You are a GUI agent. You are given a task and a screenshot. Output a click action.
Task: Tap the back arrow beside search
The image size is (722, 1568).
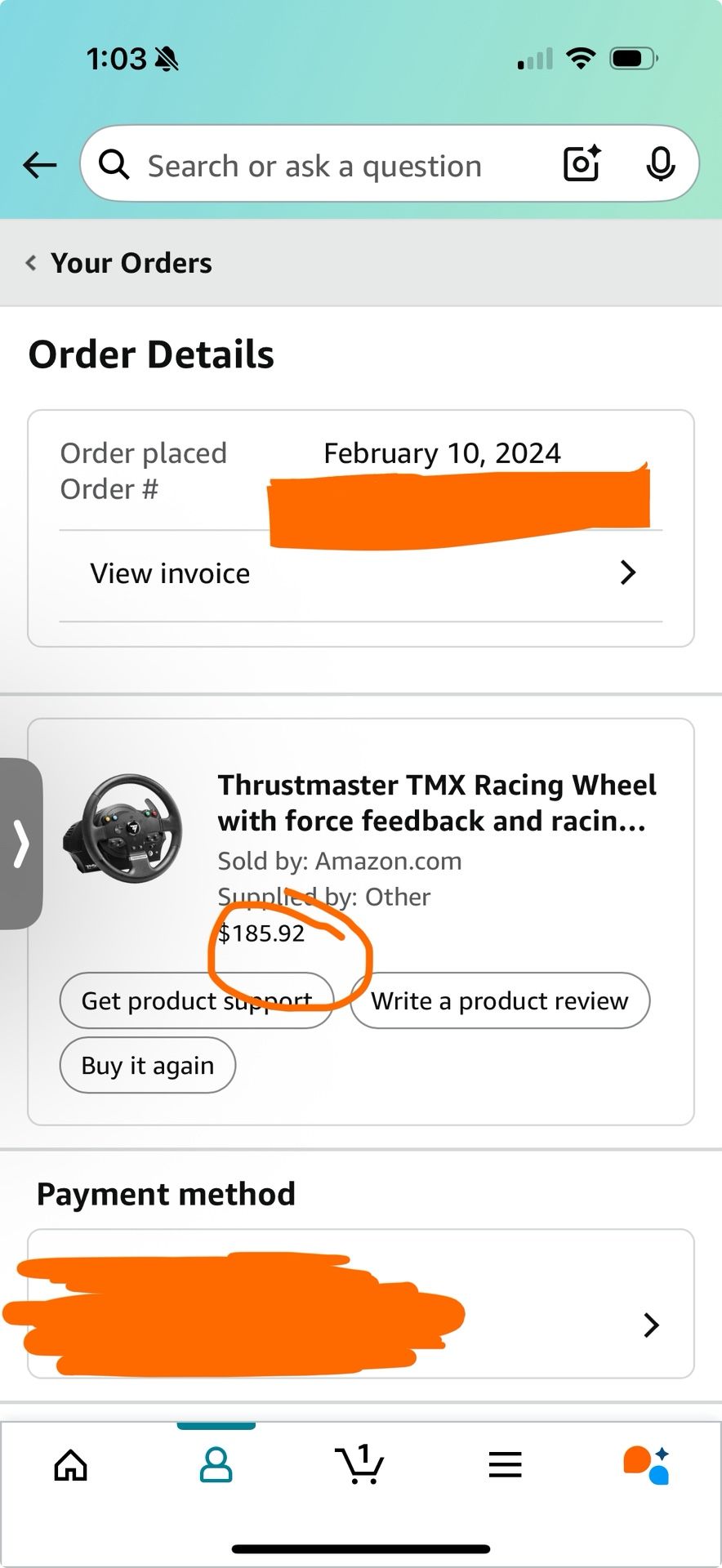39,166
